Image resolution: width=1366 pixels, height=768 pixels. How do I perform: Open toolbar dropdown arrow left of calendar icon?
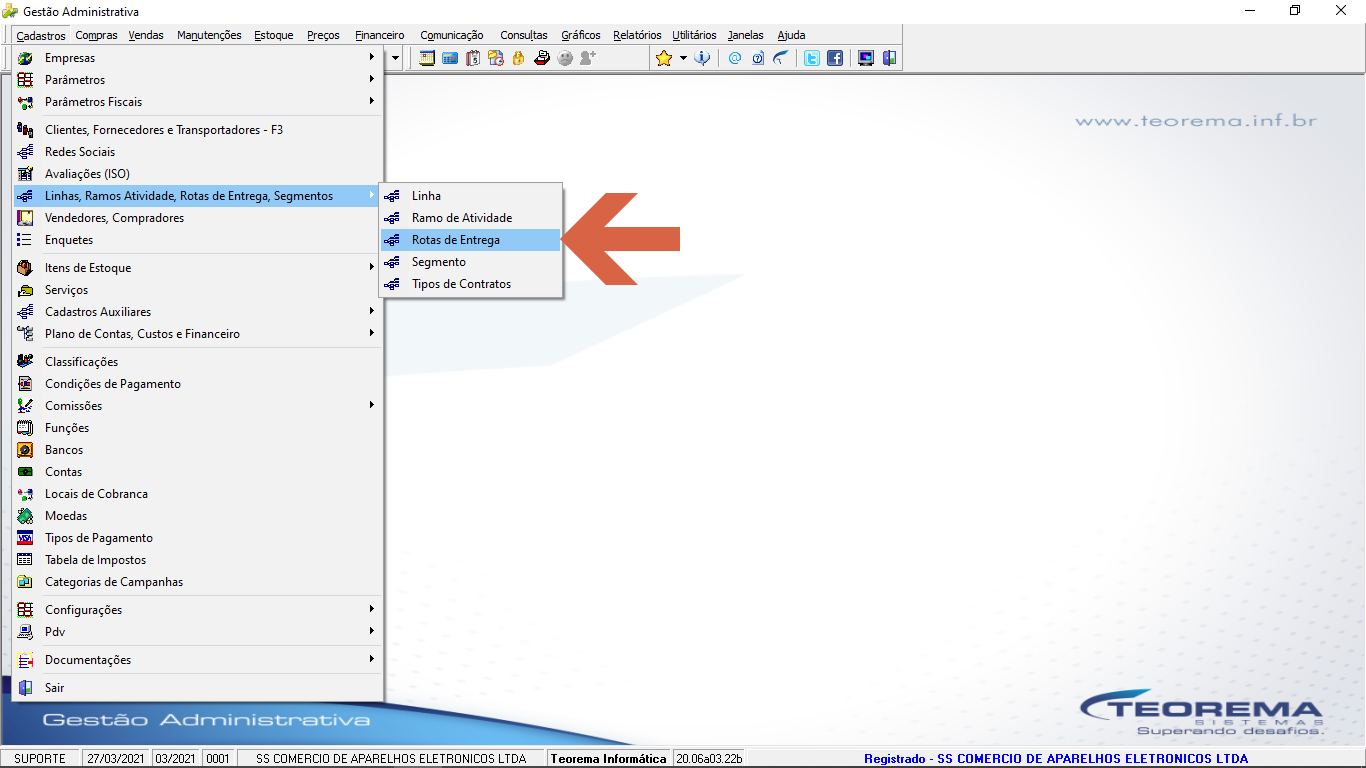coord(395,58)
